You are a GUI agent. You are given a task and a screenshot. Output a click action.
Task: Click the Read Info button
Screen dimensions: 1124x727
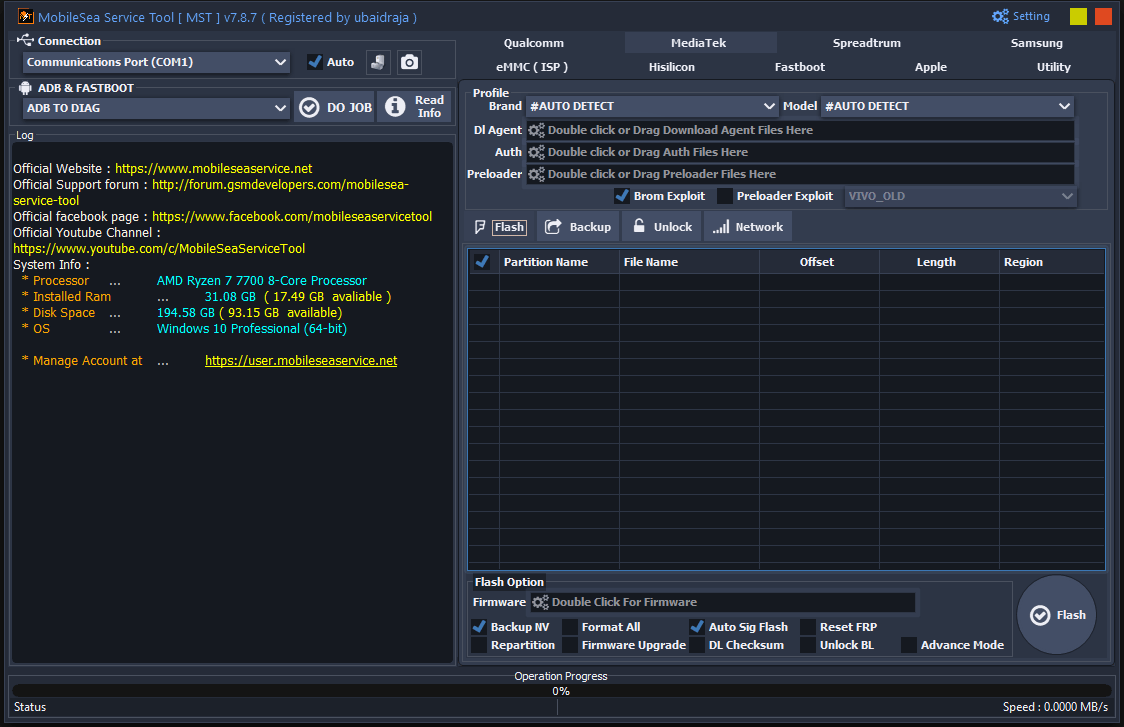tap(413, 107)
